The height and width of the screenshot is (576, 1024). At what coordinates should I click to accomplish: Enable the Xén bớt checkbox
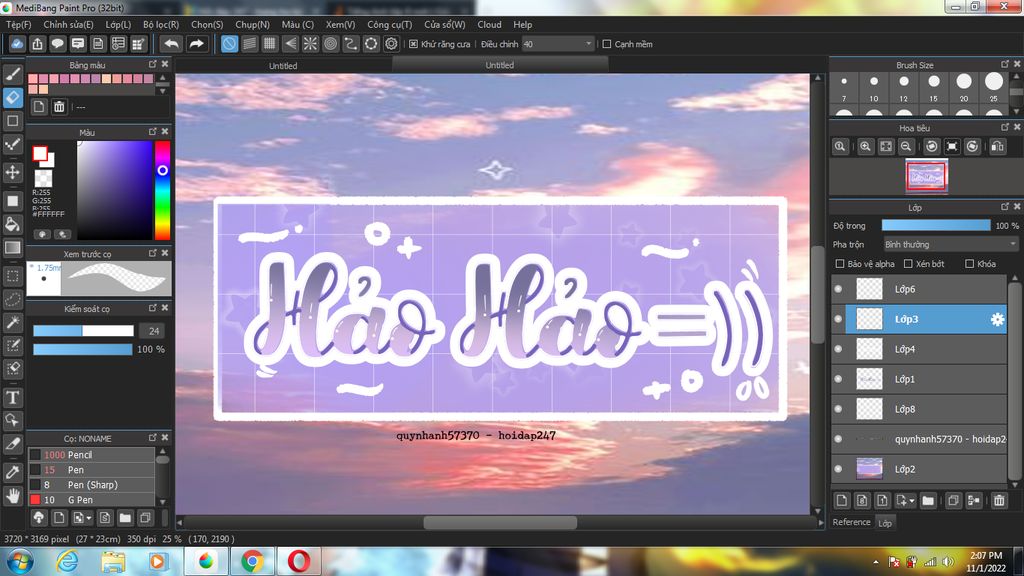[x=908, y=264]
